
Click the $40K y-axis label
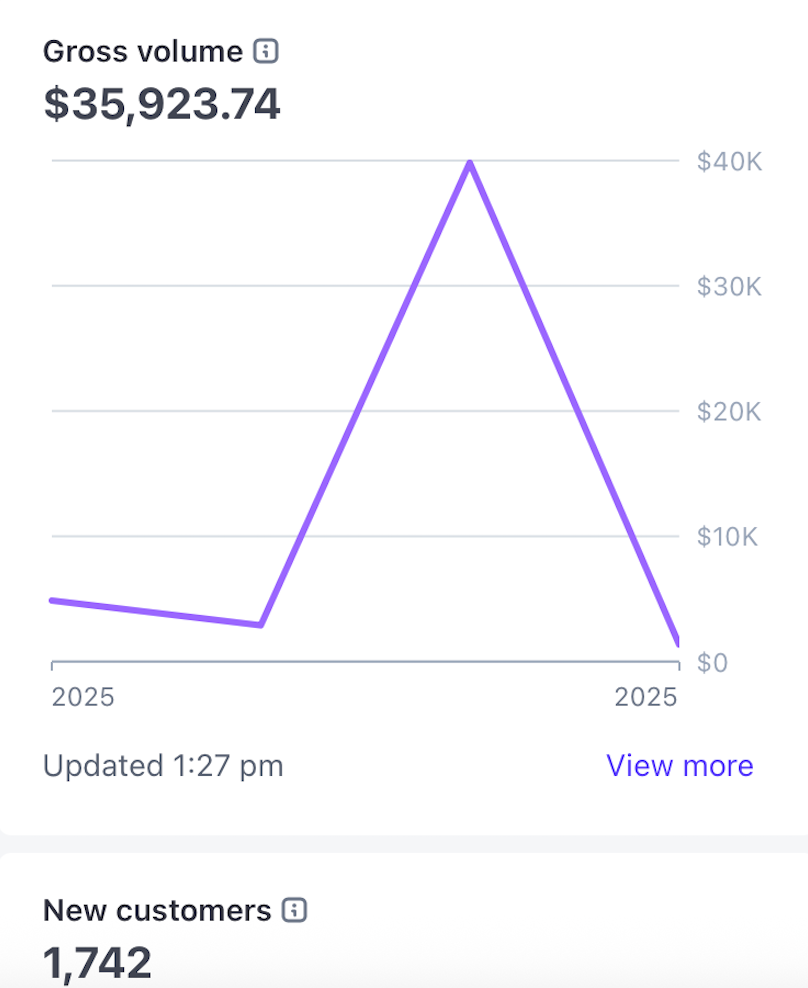click(x=729, y=161)
